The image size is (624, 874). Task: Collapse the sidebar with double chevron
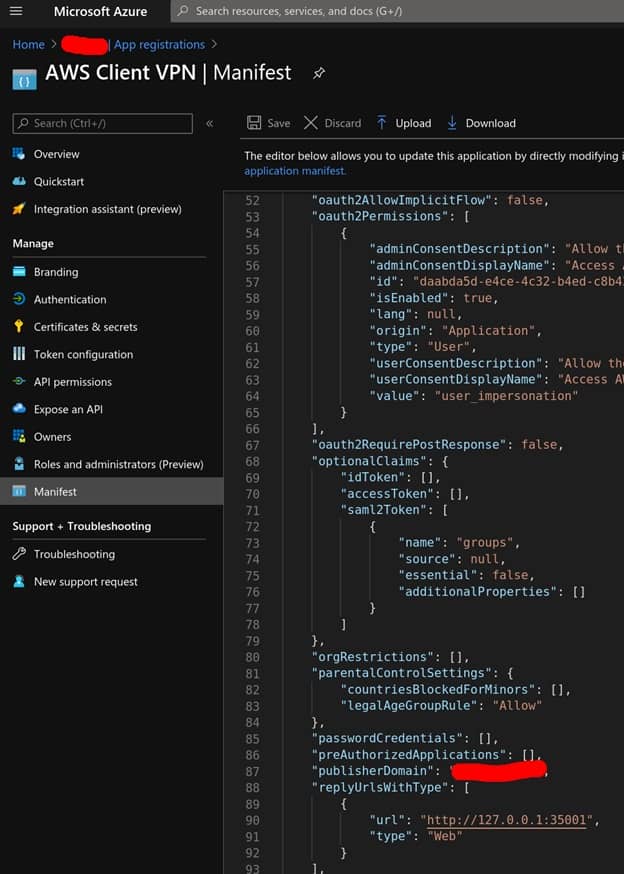(x=210, y=123)
